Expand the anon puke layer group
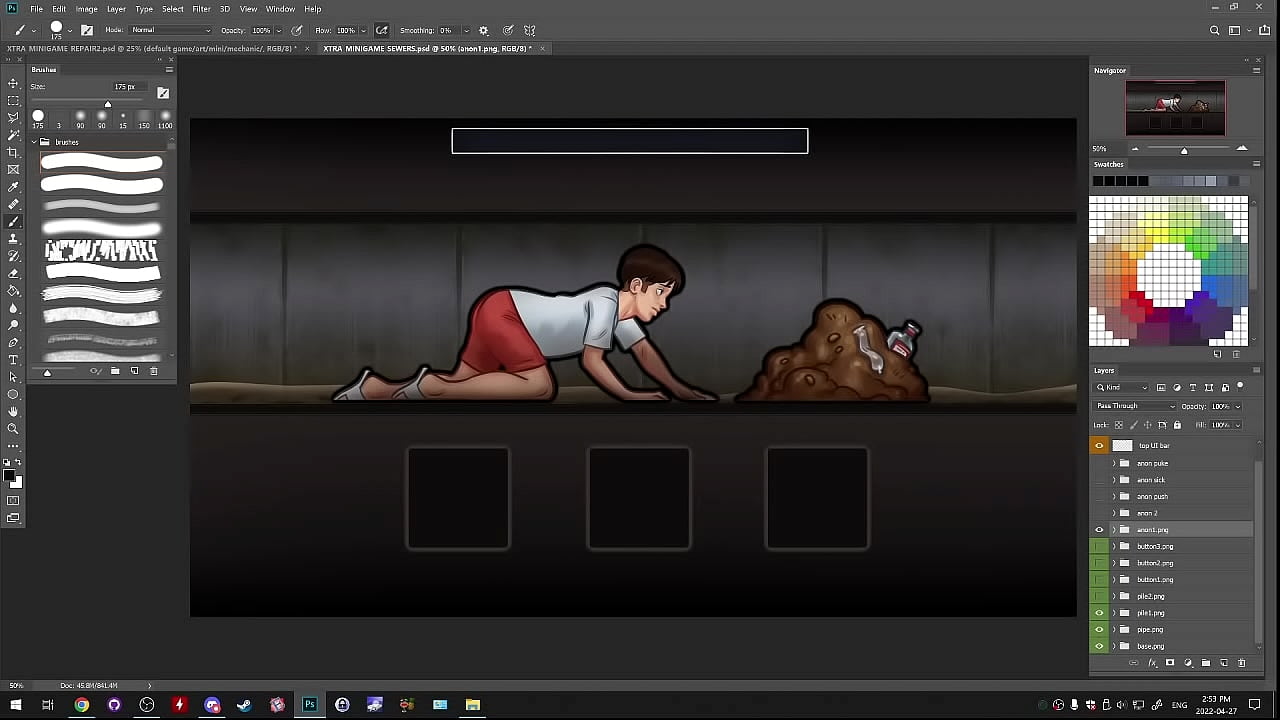 coord(1113,463)
